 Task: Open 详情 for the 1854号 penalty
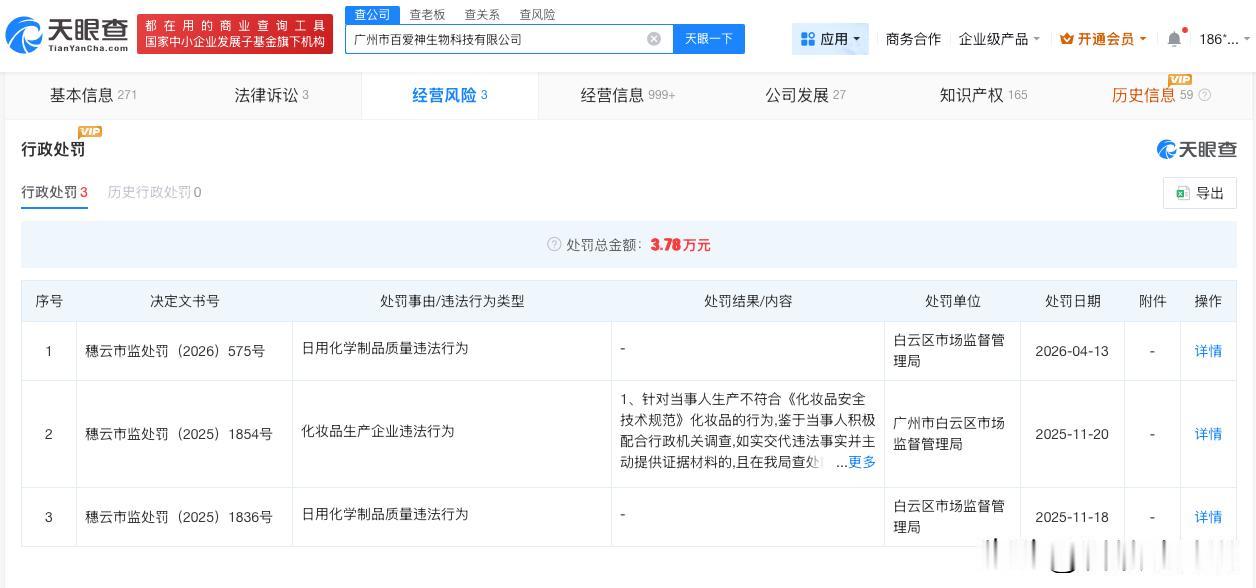tap(1208, 434)
